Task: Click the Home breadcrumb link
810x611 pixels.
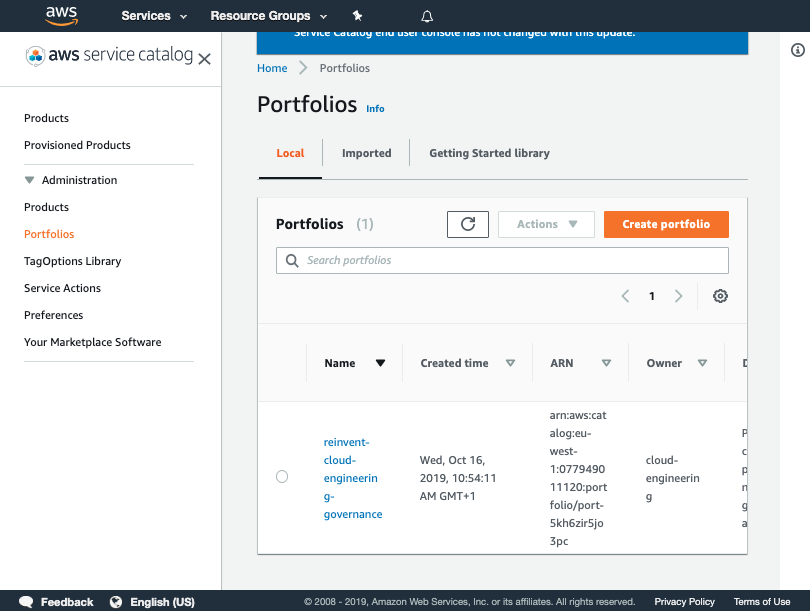Action: tap(272, 68)
